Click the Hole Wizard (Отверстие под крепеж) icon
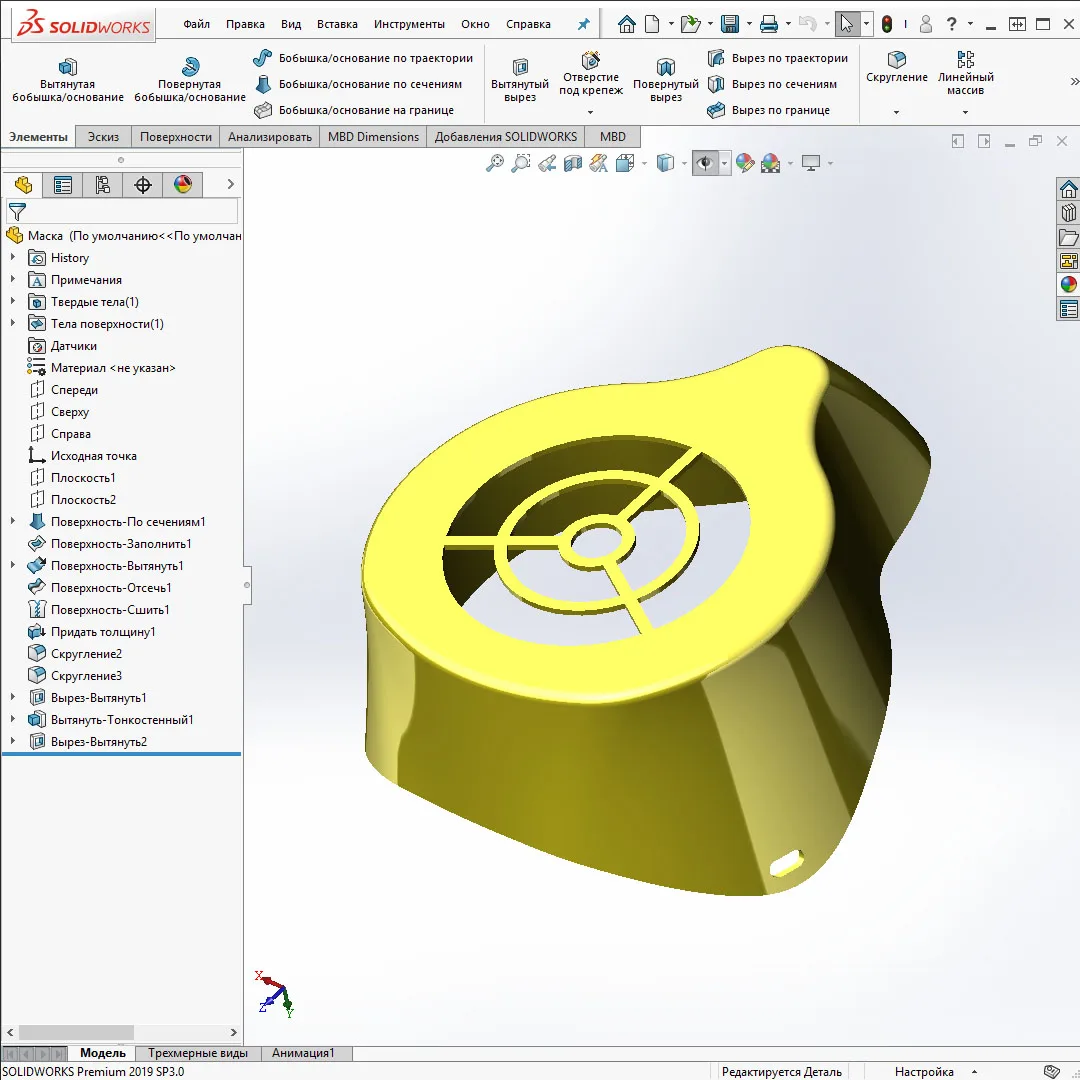This screenshot has width=1080, height=1080. click(x=591, y=60)
